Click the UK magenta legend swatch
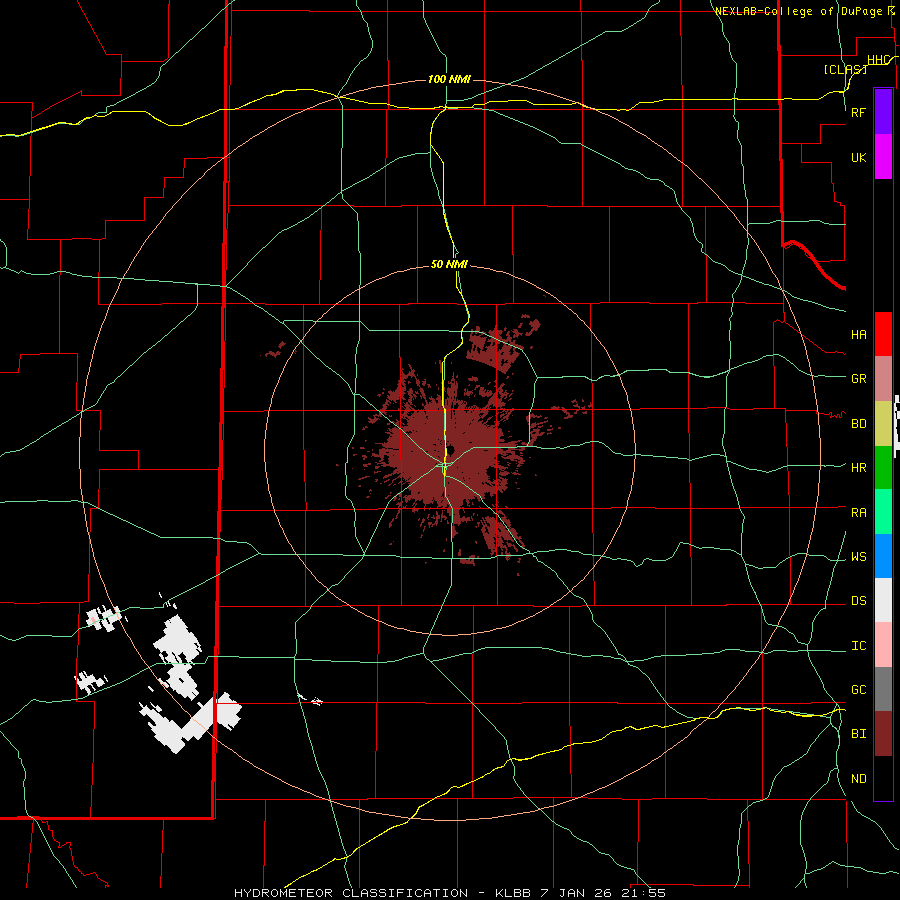Image resolution: width=900 pixels, height=900 pixels. click(x=883, y=157)
